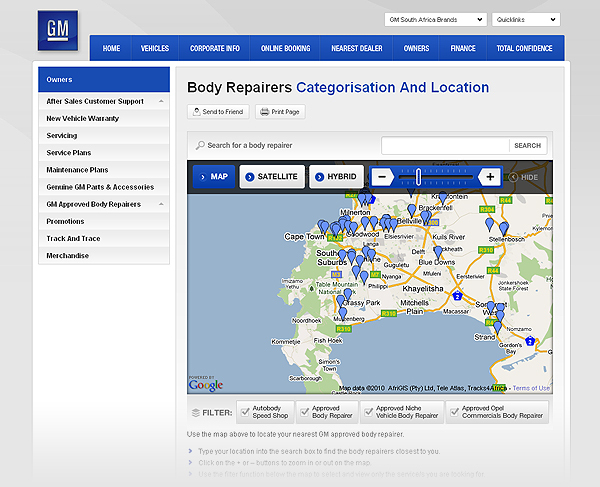
Task: Open ONLINE BOOKING navigation tab
Action: pos(285,48)
